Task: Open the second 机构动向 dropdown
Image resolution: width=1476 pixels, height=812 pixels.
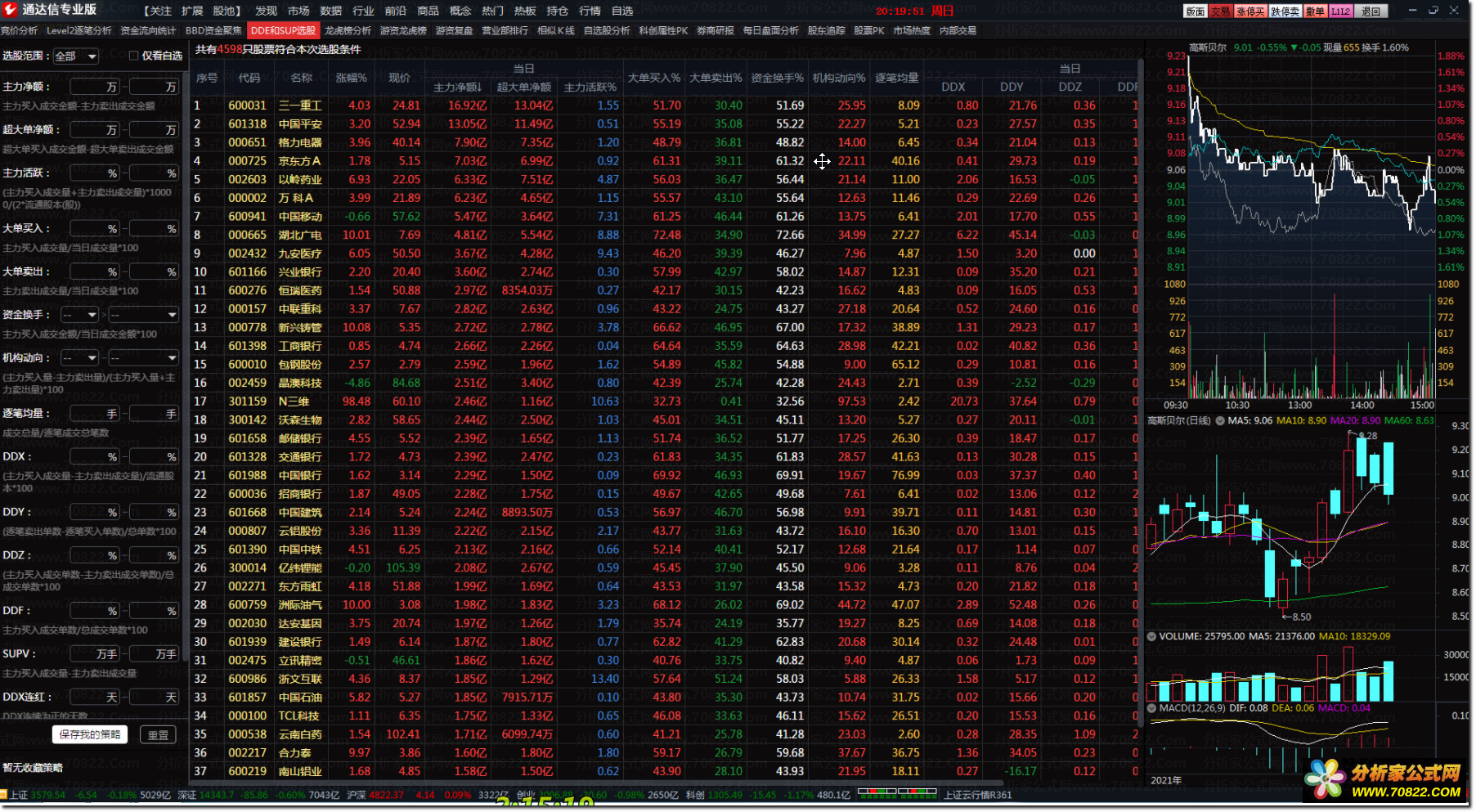Action: click(144, 358)
